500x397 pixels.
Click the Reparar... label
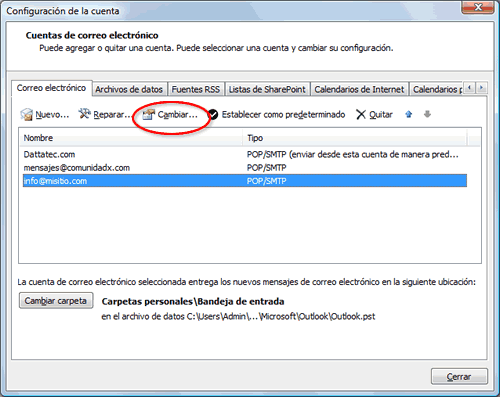[112, 115]
